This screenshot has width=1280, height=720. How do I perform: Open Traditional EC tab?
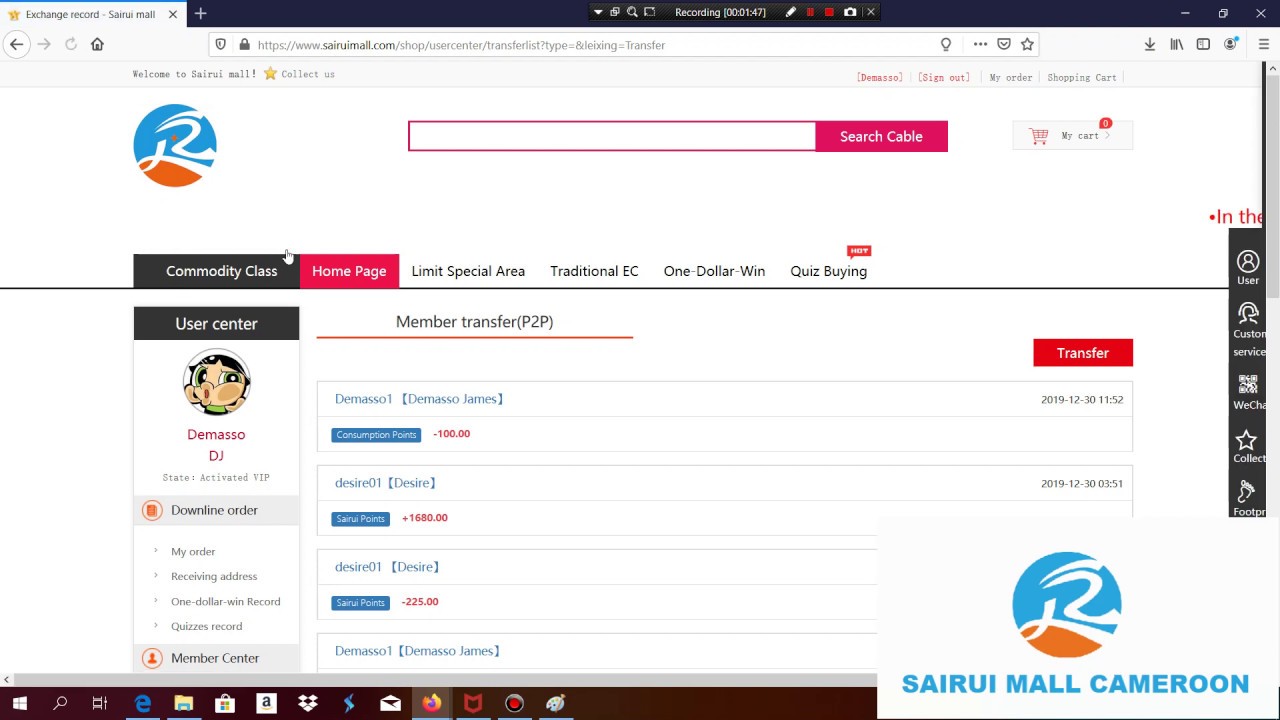pyautogui.click(x=594, y=271)
